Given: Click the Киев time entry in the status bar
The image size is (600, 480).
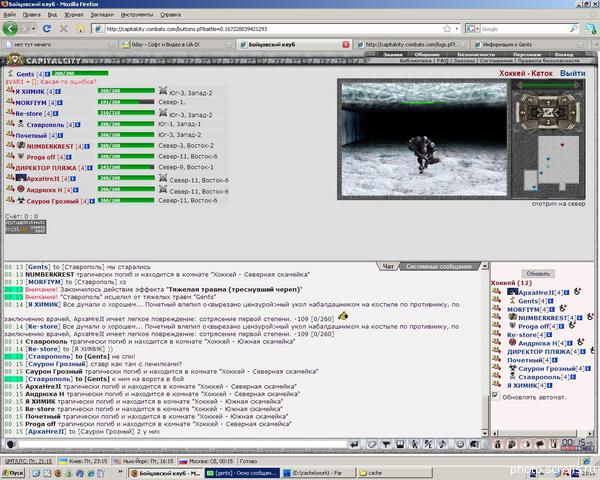Looking at the screenshot, I should [x=83, y=461].
